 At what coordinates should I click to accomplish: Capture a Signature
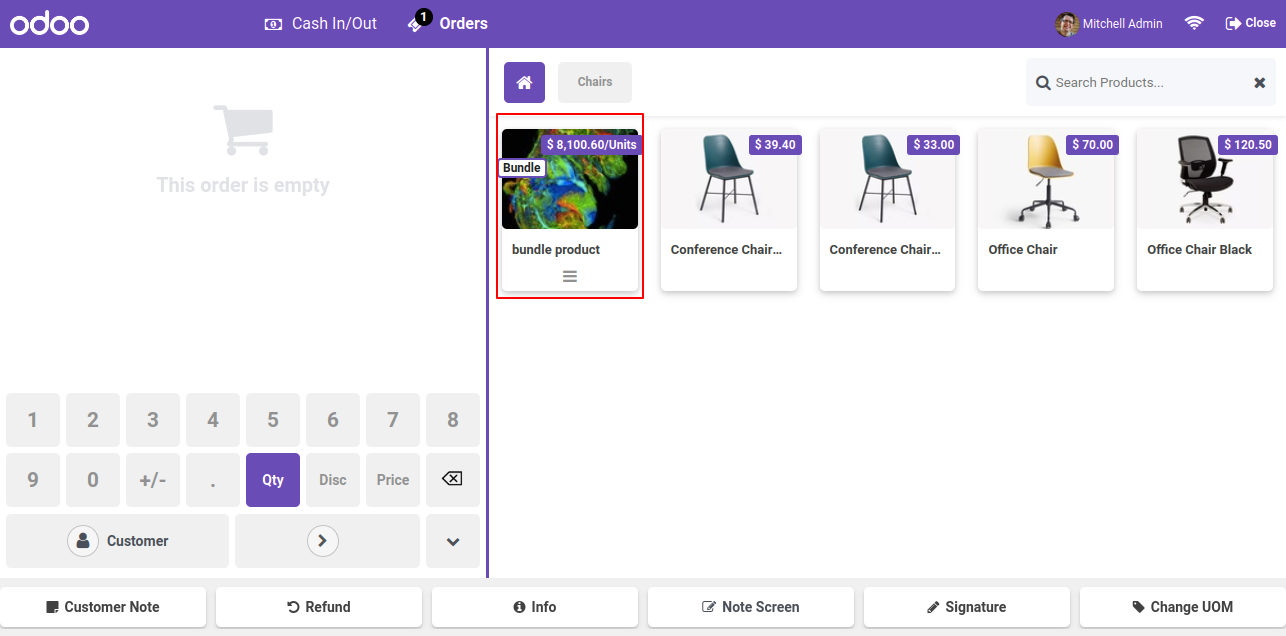pyautogui.click(x=967, y=607)
